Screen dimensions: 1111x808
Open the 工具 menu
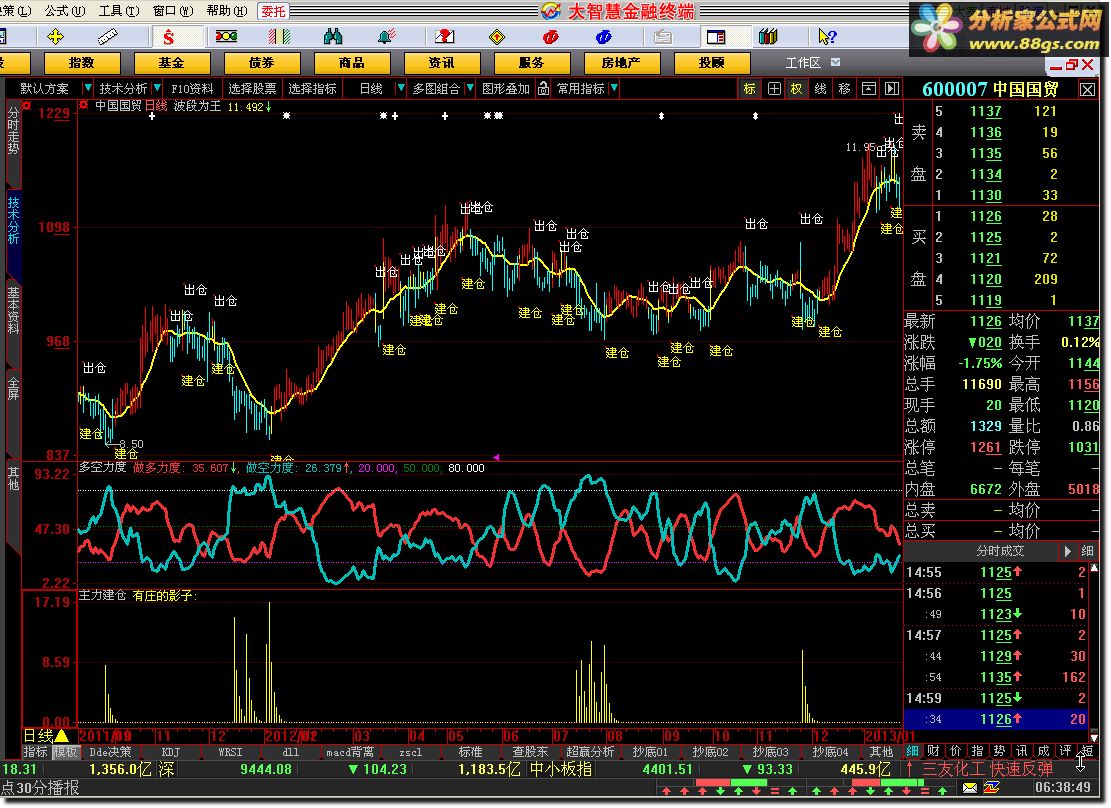(118, 11)
